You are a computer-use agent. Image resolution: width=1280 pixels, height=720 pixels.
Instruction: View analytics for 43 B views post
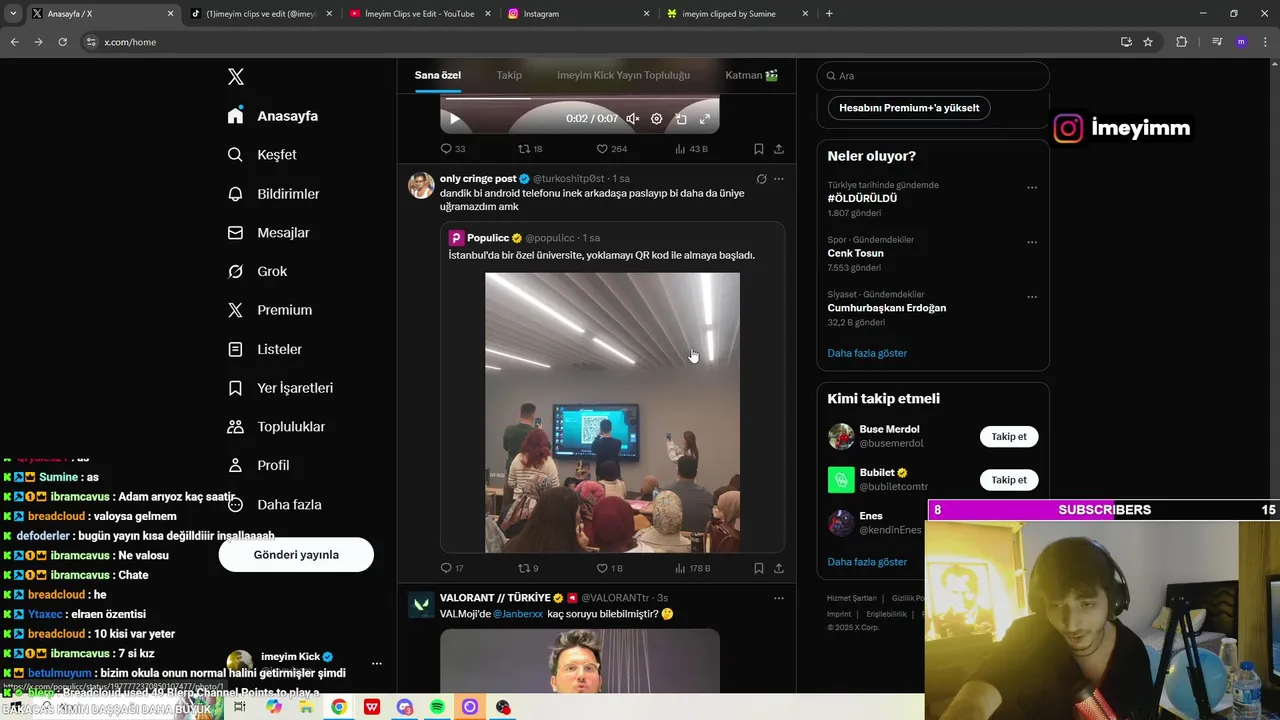tap(691, 149)
